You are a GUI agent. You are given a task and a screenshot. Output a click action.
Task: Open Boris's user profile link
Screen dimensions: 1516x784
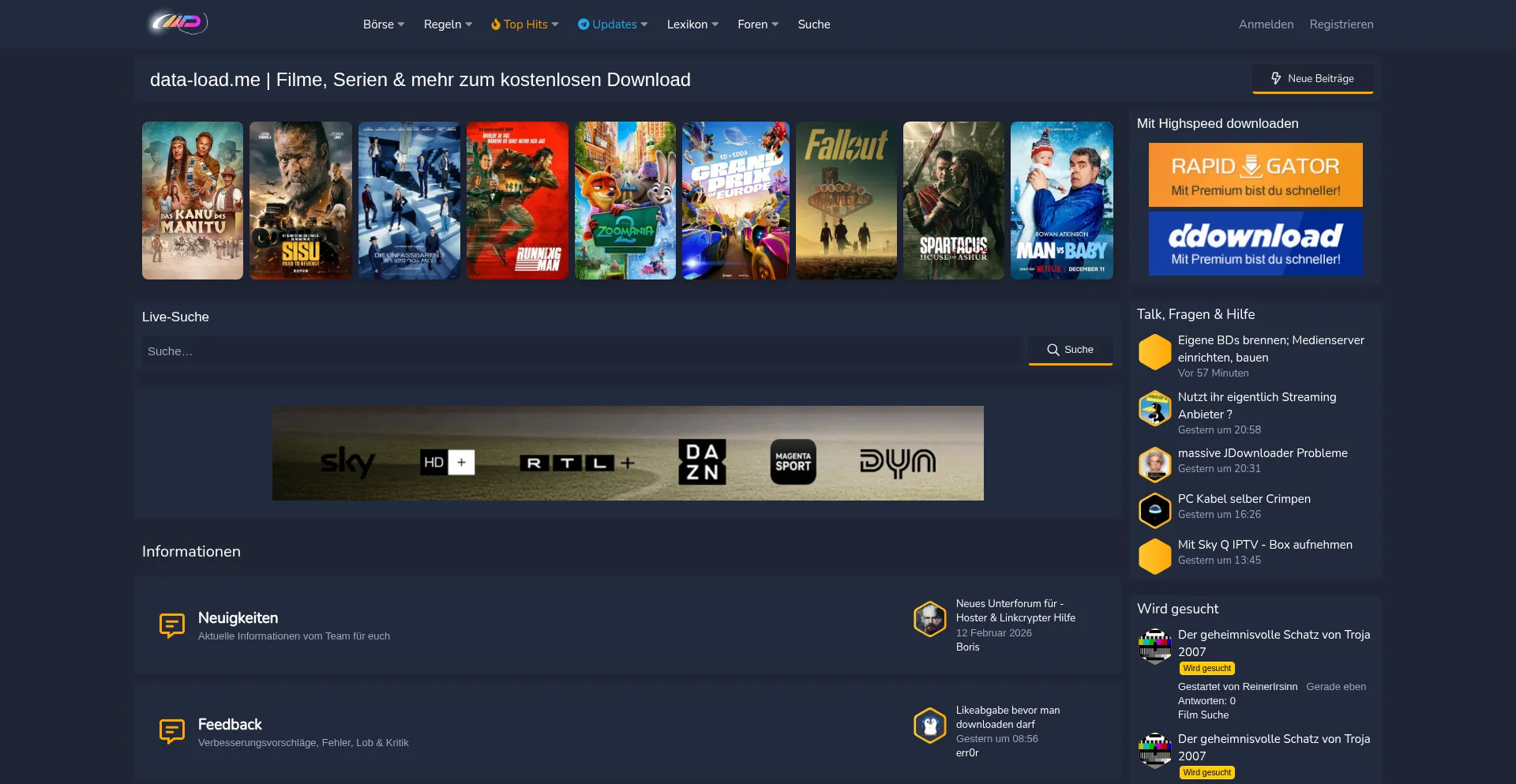point(968,647)
